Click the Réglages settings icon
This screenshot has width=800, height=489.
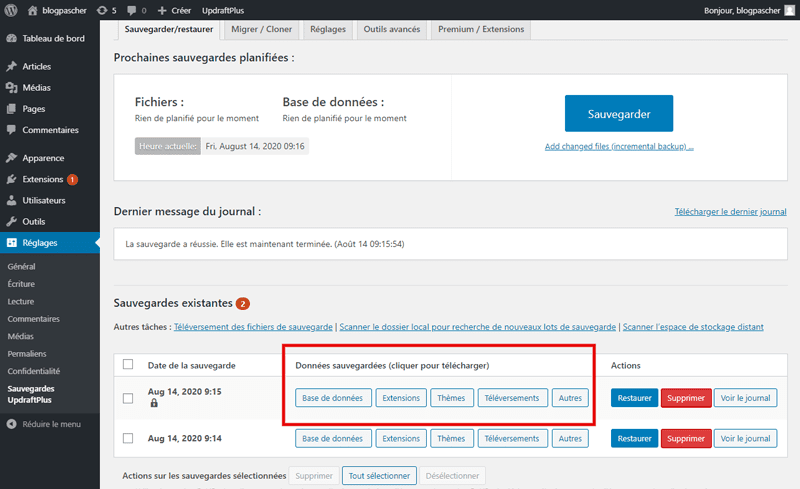tap(11, 242)
